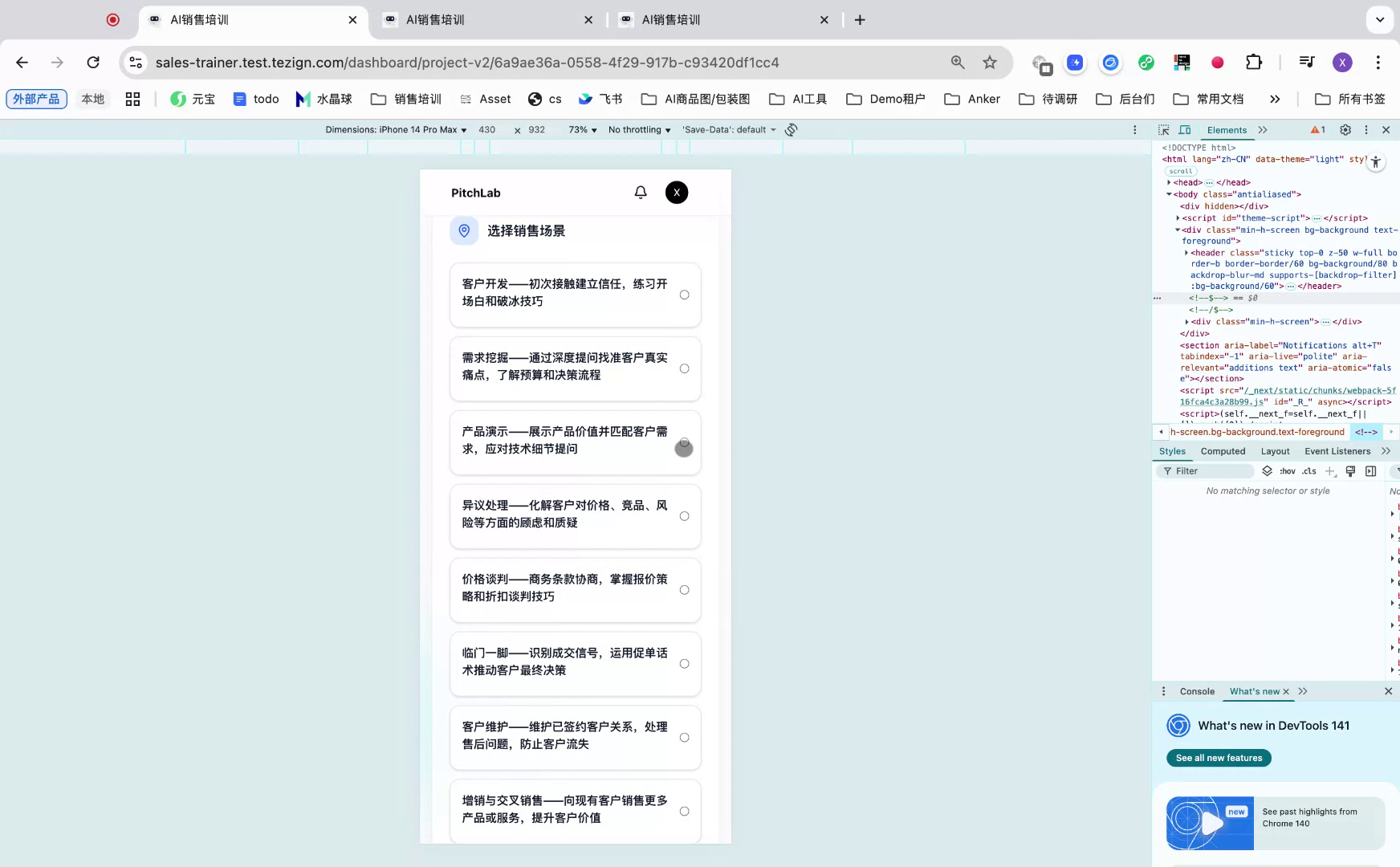The image size is (1400, 867).
Task: Click the rotate device orientation icon
Action: [x=792, y=129]
